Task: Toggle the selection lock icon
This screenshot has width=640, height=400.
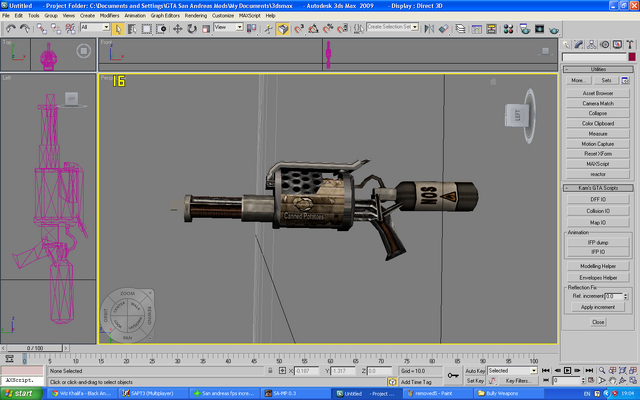Action: point(270,371)
